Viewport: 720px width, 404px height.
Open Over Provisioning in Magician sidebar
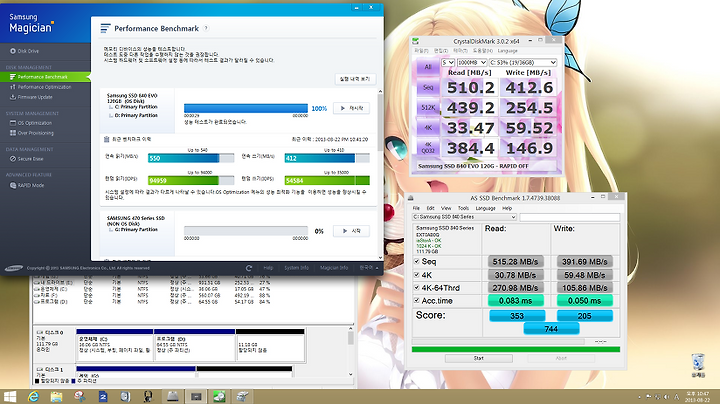coord(32,133)
